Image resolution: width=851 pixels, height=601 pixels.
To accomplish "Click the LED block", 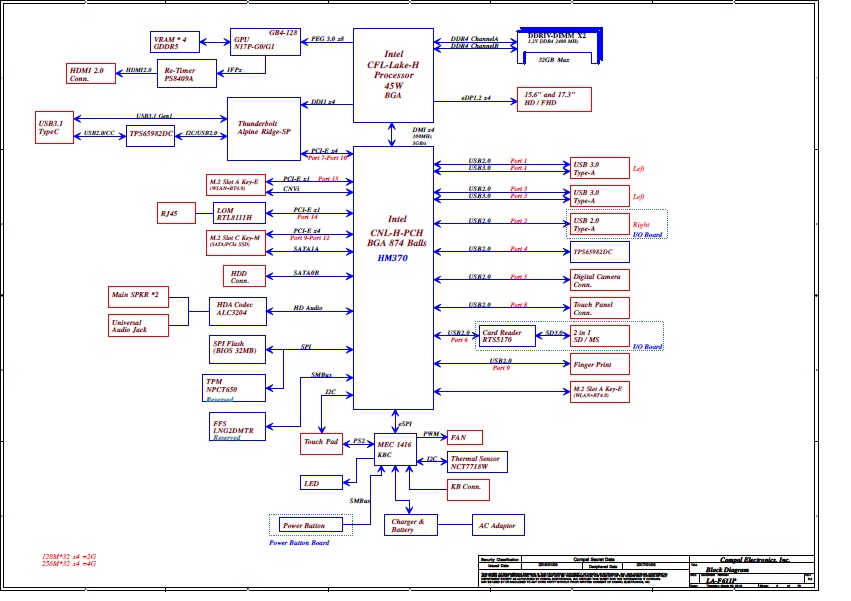I will tap(321, 483).
